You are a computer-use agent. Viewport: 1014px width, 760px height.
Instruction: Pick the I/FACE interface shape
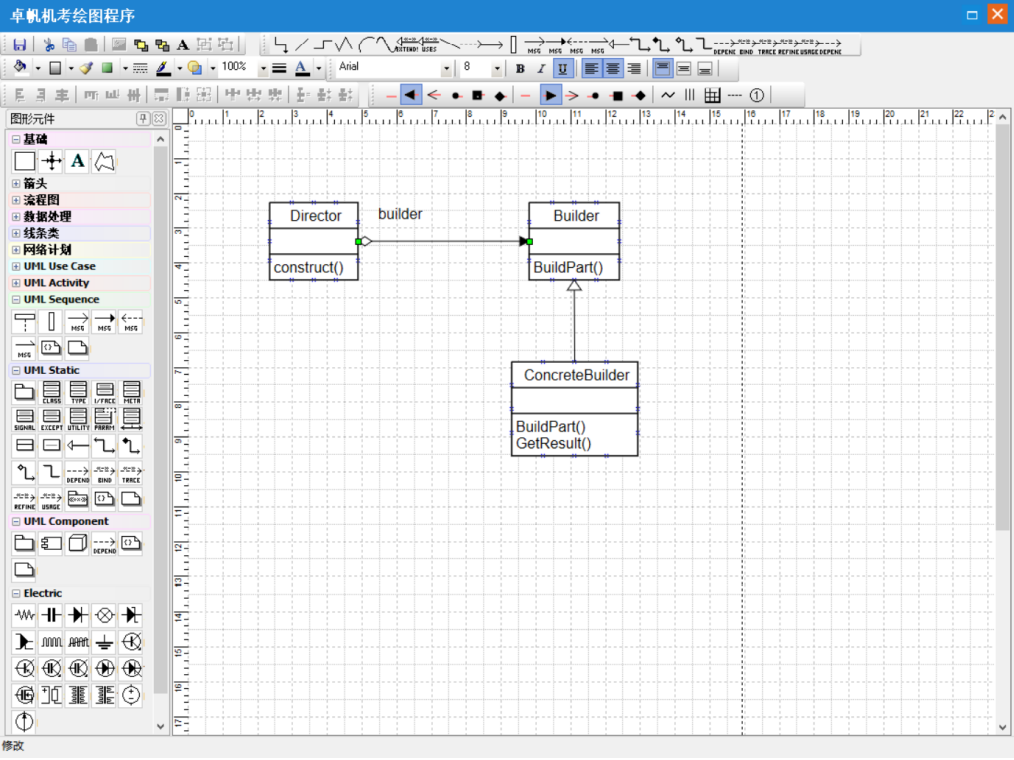tap(104, 392)
